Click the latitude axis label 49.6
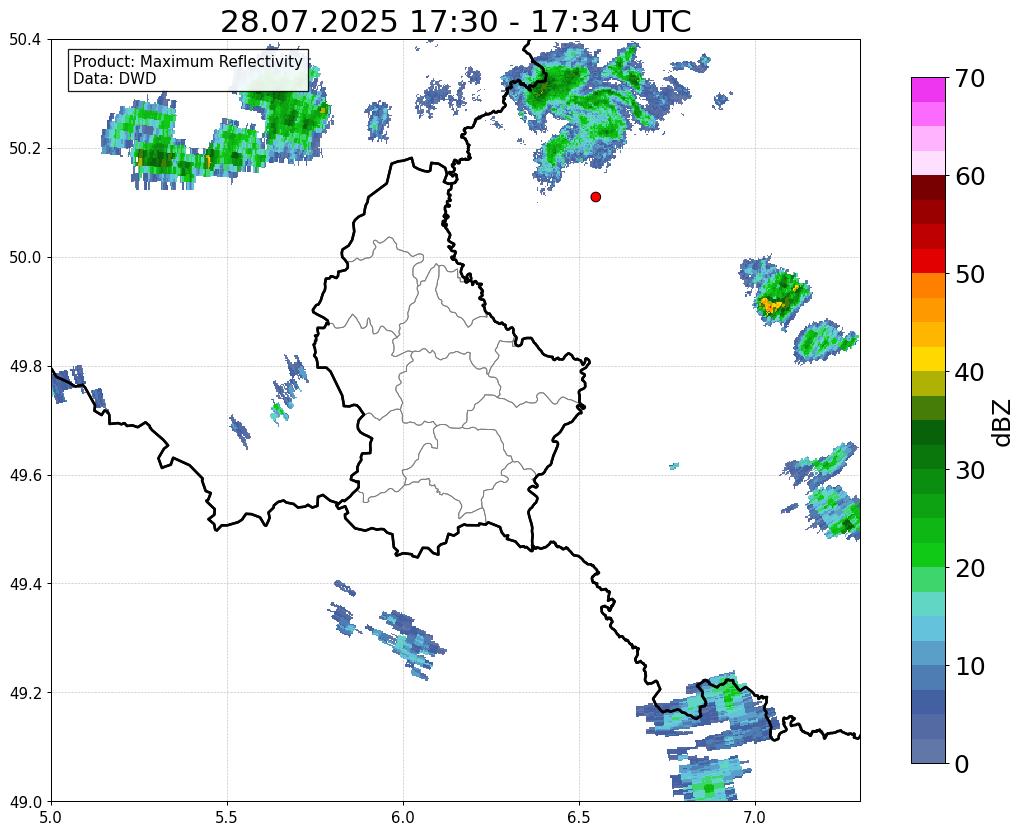Screen dimensions: 1023x834 point(25,475)
